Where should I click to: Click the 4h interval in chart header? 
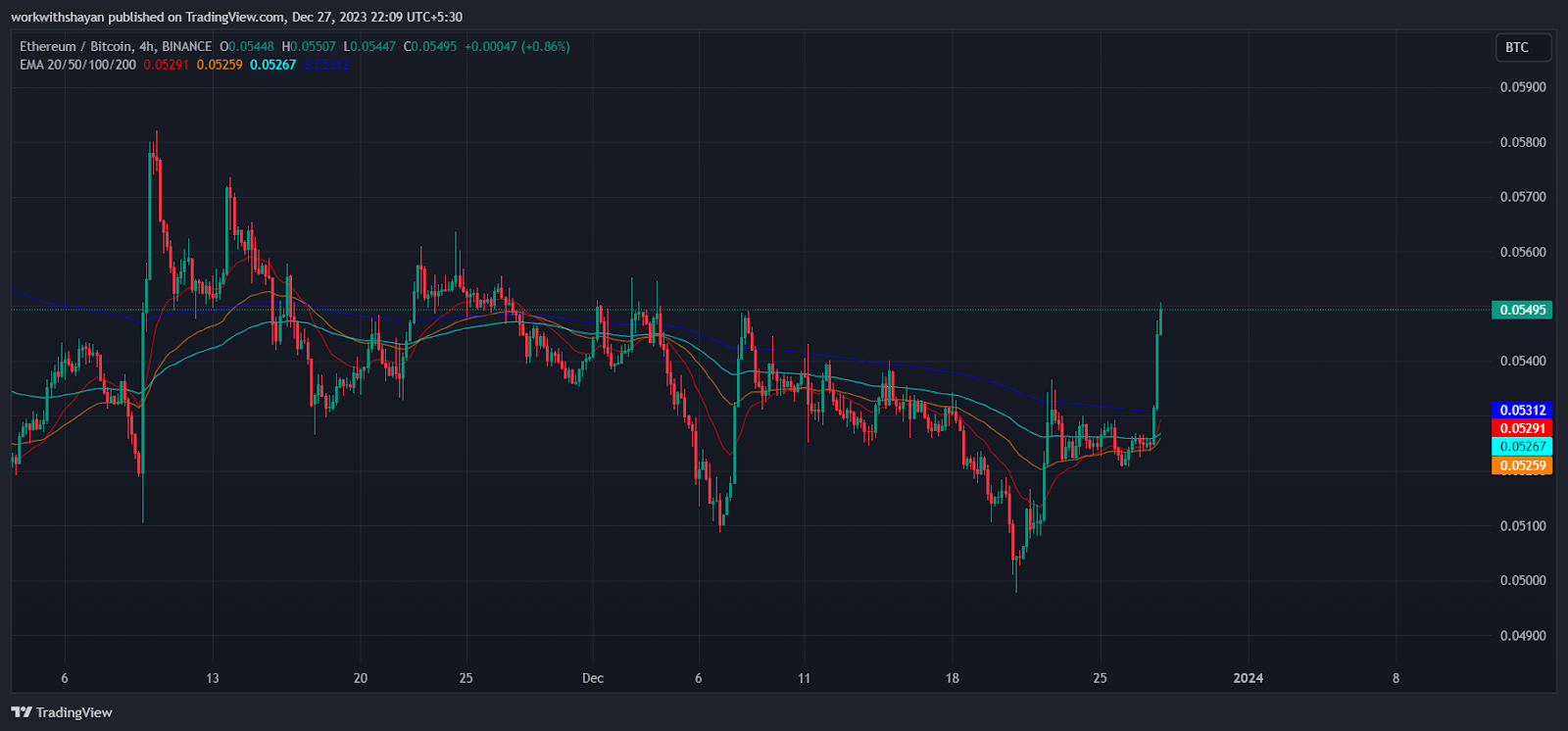pos(146,46)
